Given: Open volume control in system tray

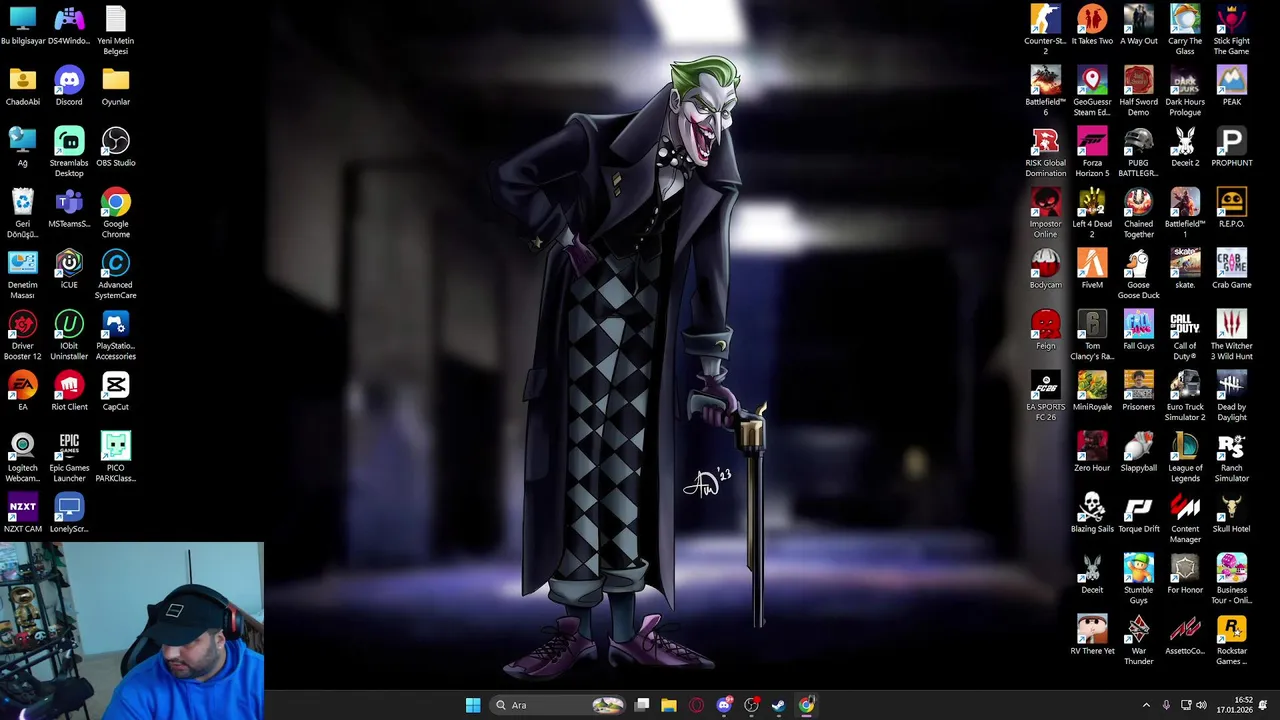Looking at the screenshot, I should click(1201, 705).
